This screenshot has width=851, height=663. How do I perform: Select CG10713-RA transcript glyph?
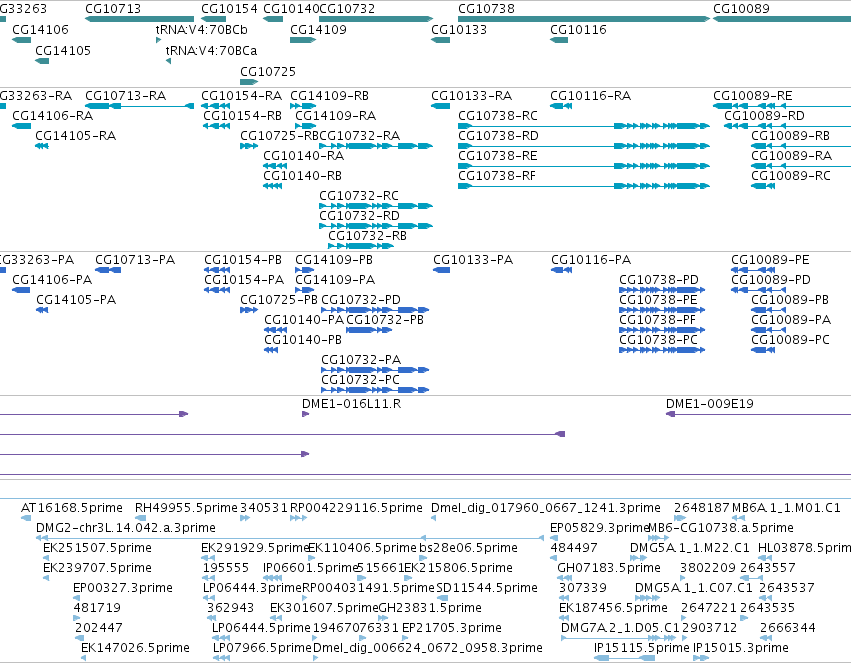[139, 106]
